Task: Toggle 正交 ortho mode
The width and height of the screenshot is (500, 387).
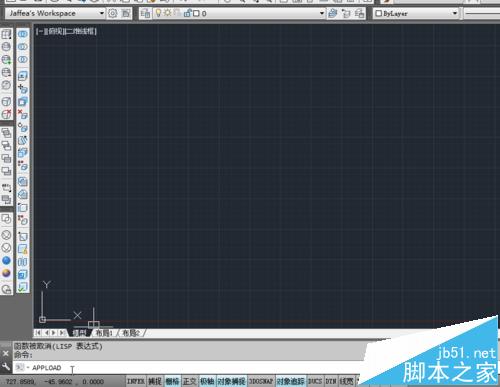Action: [190, 381]
